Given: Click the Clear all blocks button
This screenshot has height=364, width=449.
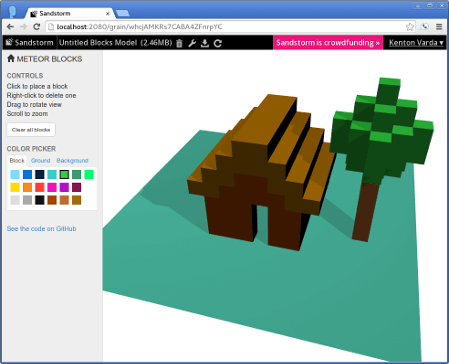Looking at the screenshot, I should [31, 130].
